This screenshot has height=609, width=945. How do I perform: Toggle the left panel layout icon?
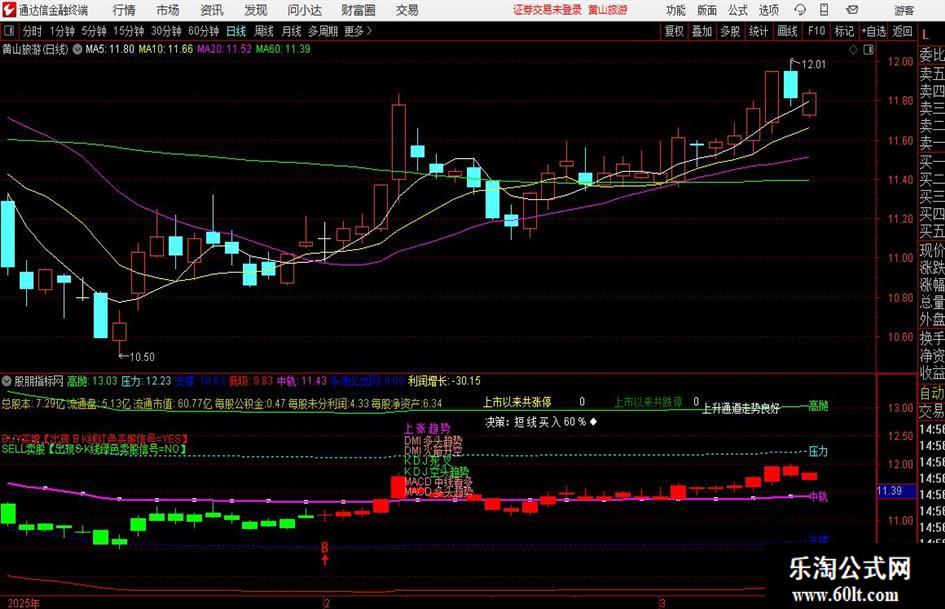pos(8,31)
